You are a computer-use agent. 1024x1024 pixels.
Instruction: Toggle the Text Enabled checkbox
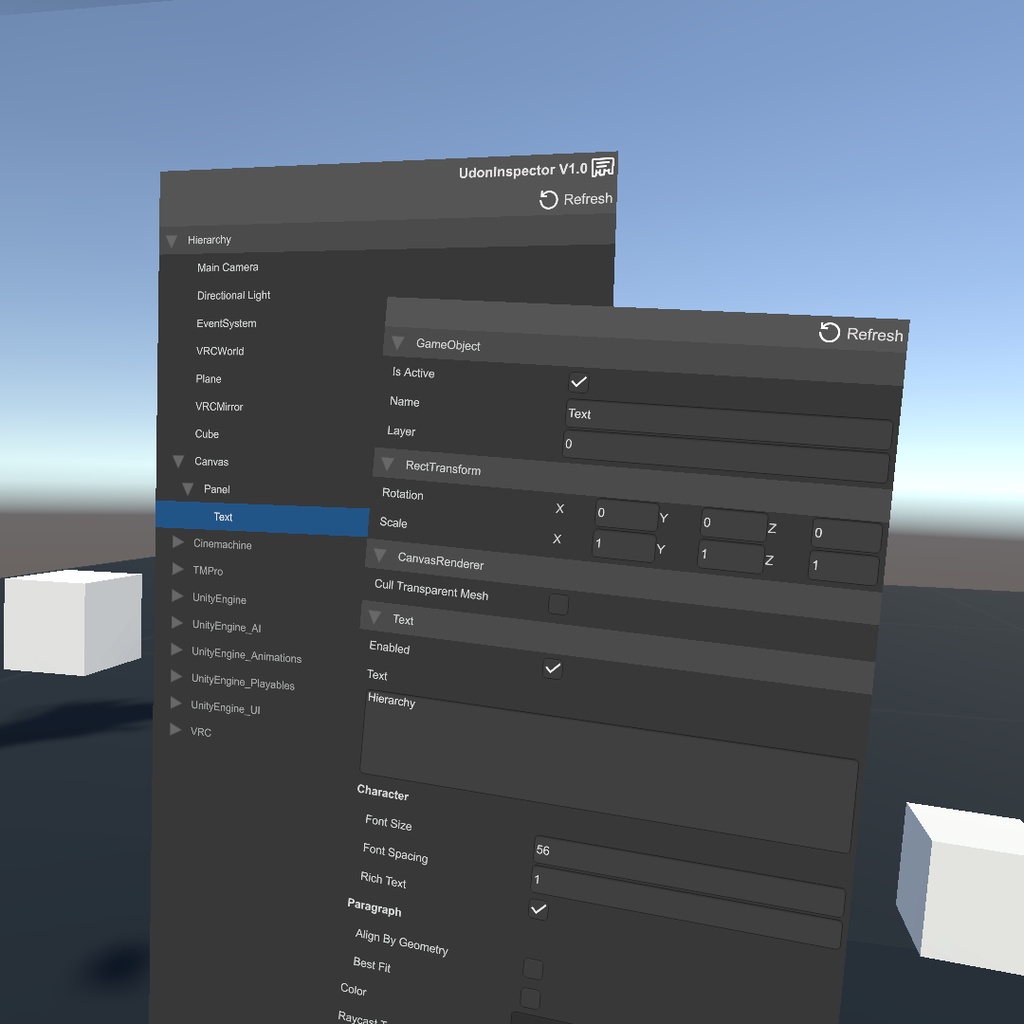552,668
